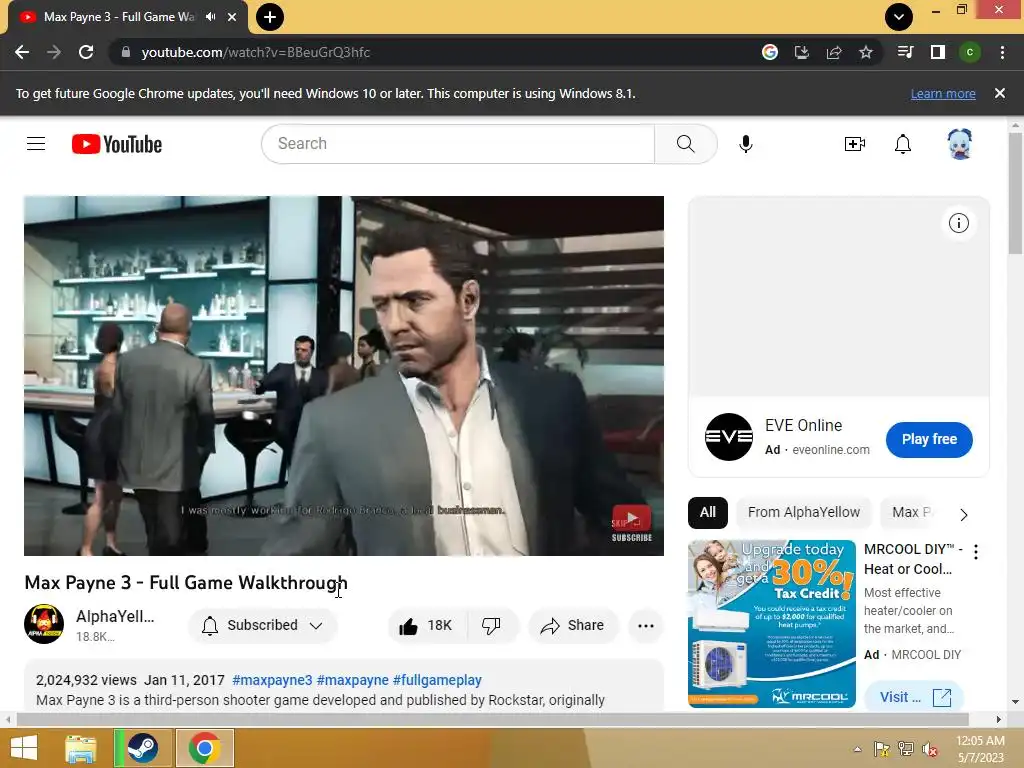Toggle the Chrome side panel
The image size is (1024, 768).
click(x=938, y=52)
